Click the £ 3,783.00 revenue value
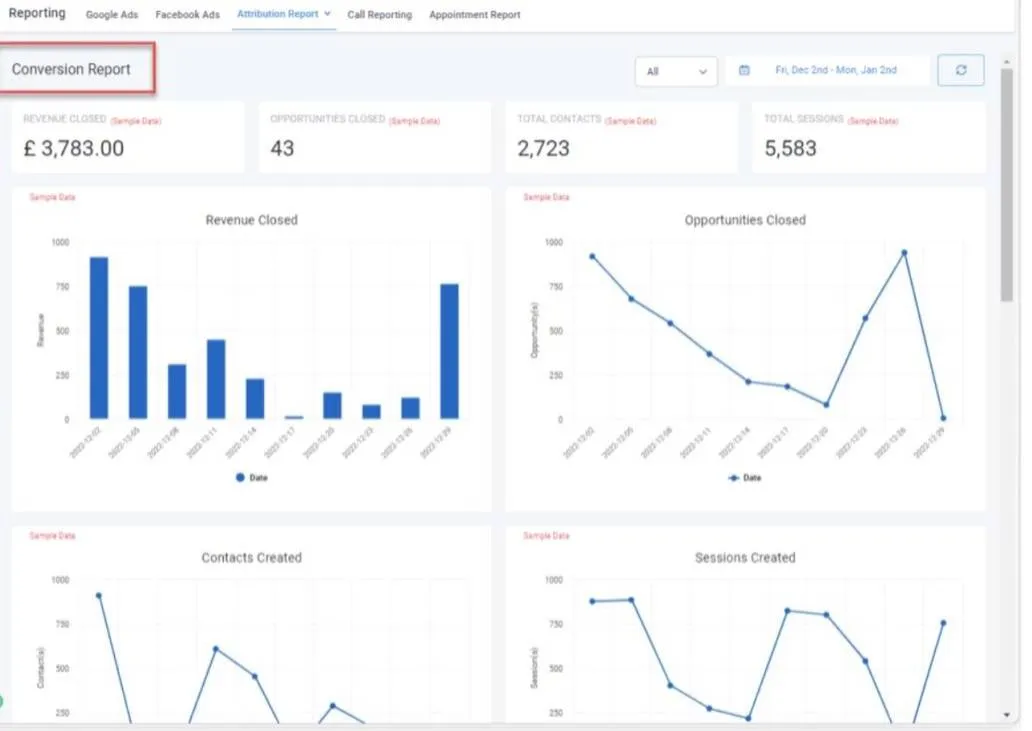Viewport: 1032px width, 731px height. (74, 148)
